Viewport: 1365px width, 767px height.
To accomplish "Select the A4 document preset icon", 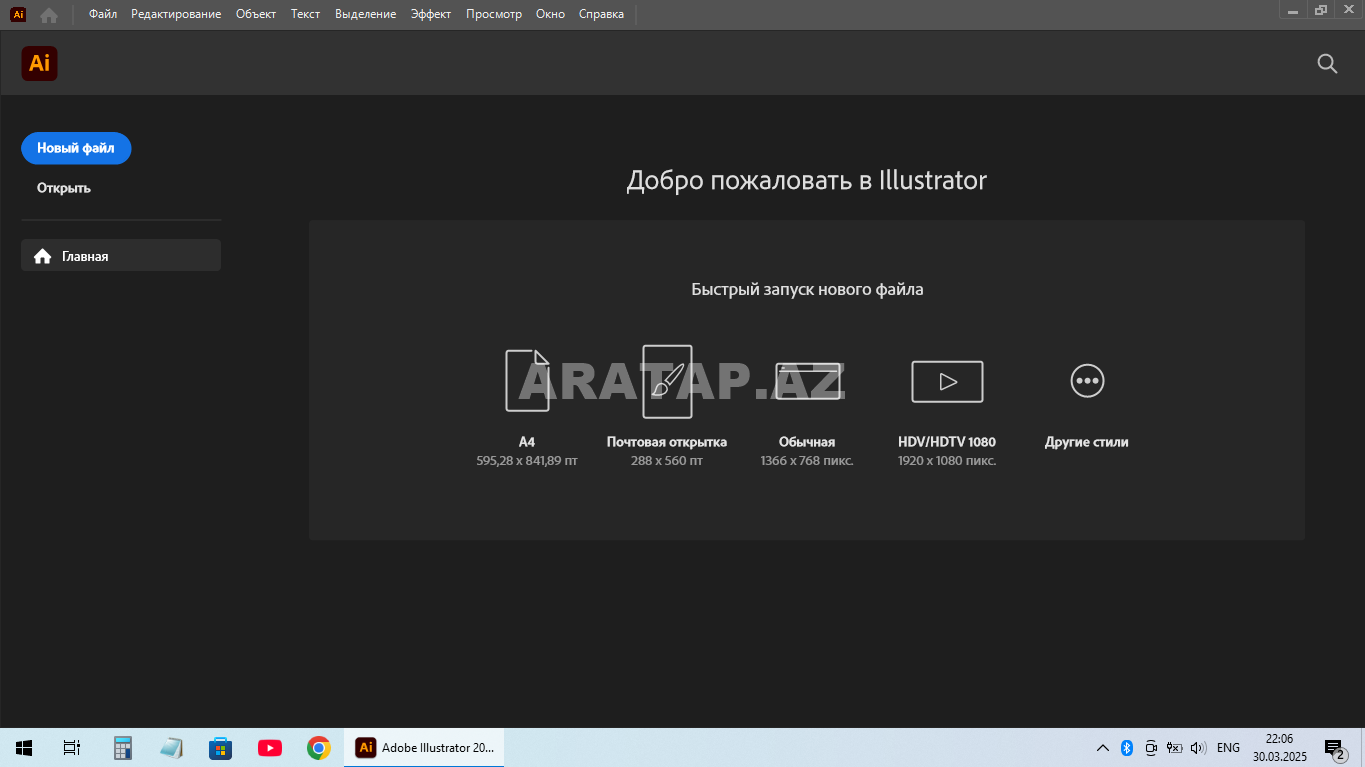I will [527, 380].
